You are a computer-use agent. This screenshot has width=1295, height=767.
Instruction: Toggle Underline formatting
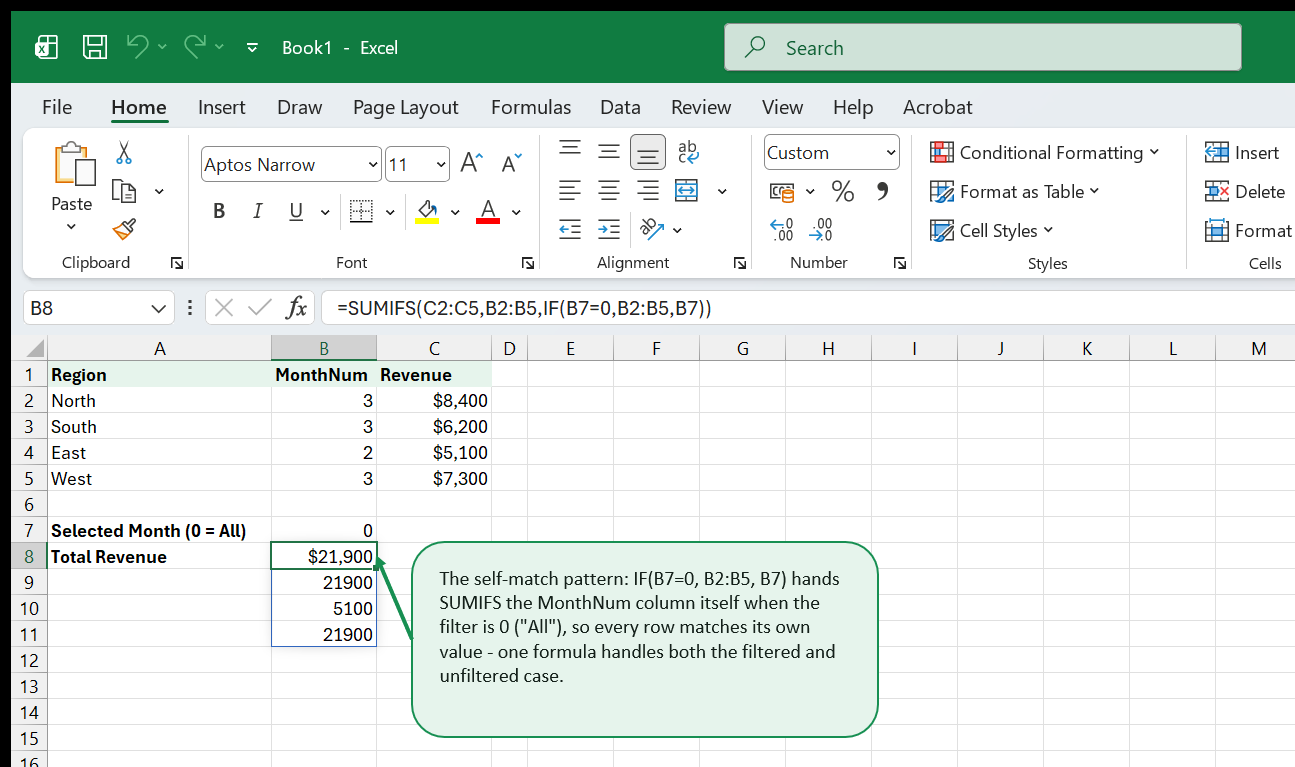click(296, 211)
